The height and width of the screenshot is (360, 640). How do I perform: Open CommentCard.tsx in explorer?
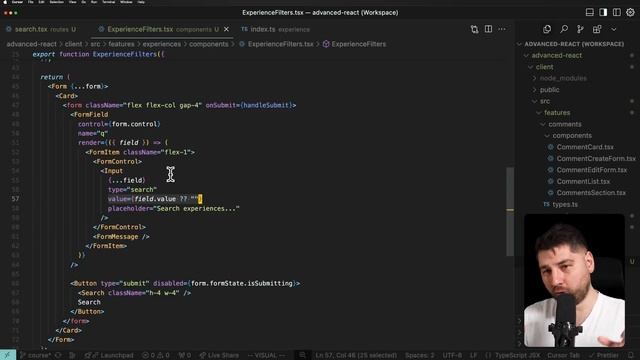pyautogui.click(x=585, y=147)
